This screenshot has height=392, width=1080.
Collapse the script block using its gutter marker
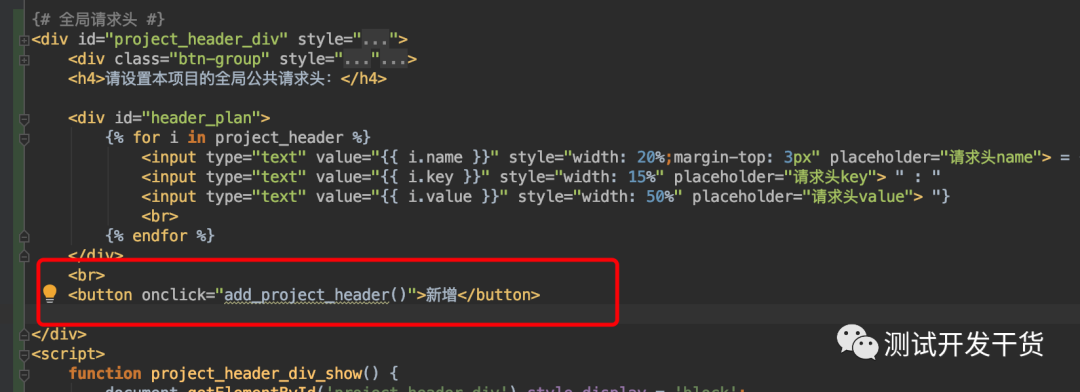(25, 355)
